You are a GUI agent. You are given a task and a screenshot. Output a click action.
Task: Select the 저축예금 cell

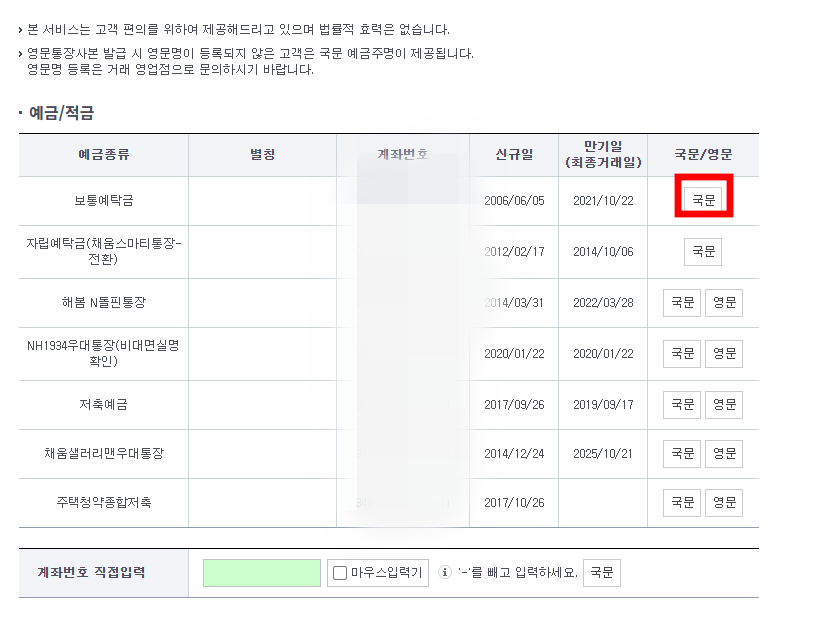coord(104,405)
